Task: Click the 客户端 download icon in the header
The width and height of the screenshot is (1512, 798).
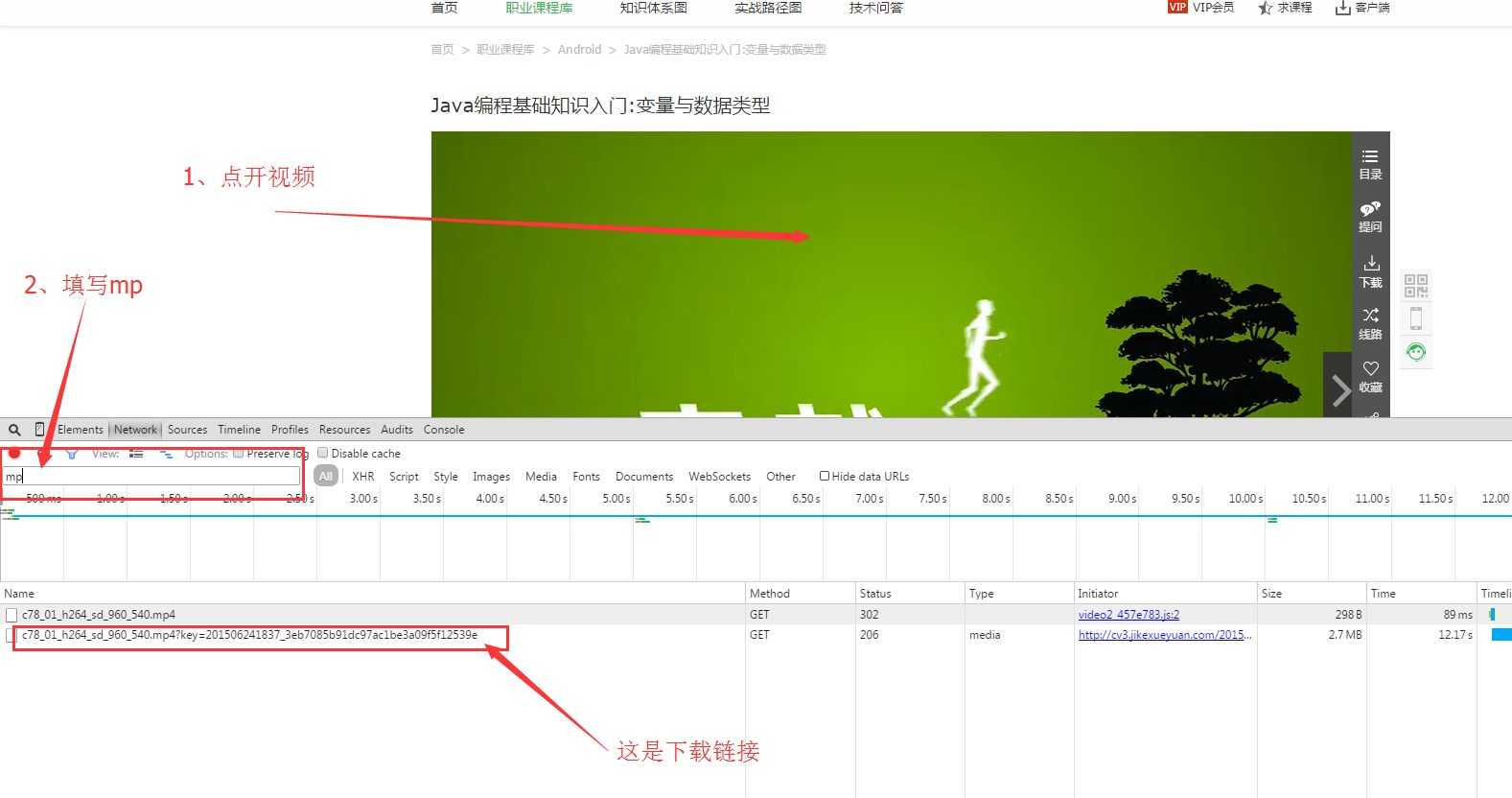Action: tap(1342, 8)
